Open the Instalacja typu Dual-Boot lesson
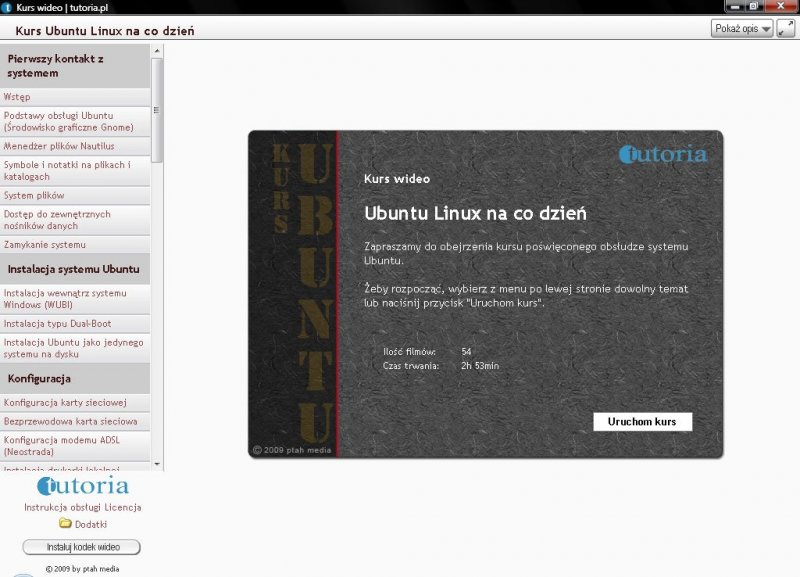The height and width of the screenshot is (577, 800). pyautogui.click(x=57, y=323)
